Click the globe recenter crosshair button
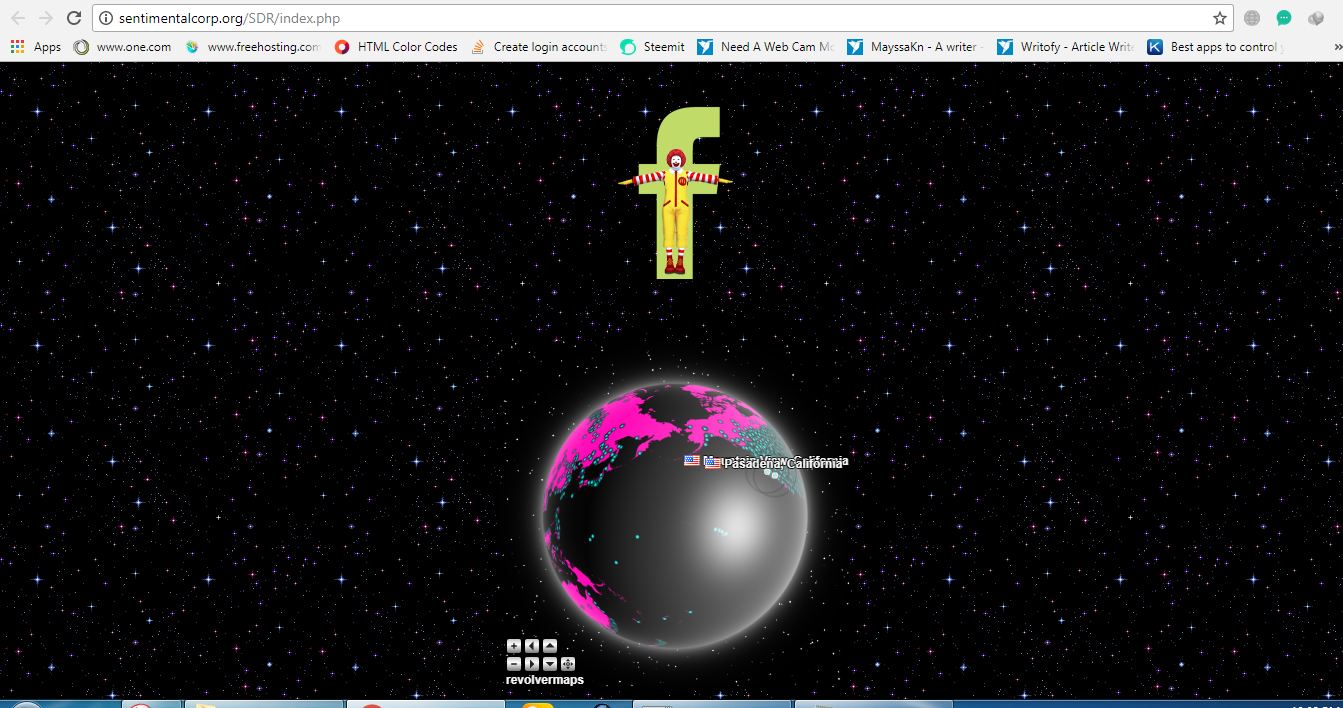The width and height of the screenshot is (1343, 708). [568, 664]
